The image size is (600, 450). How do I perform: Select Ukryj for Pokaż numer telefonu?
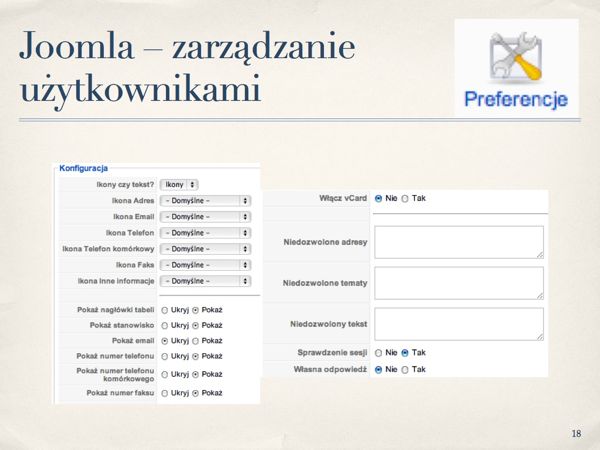coord(165,356)
